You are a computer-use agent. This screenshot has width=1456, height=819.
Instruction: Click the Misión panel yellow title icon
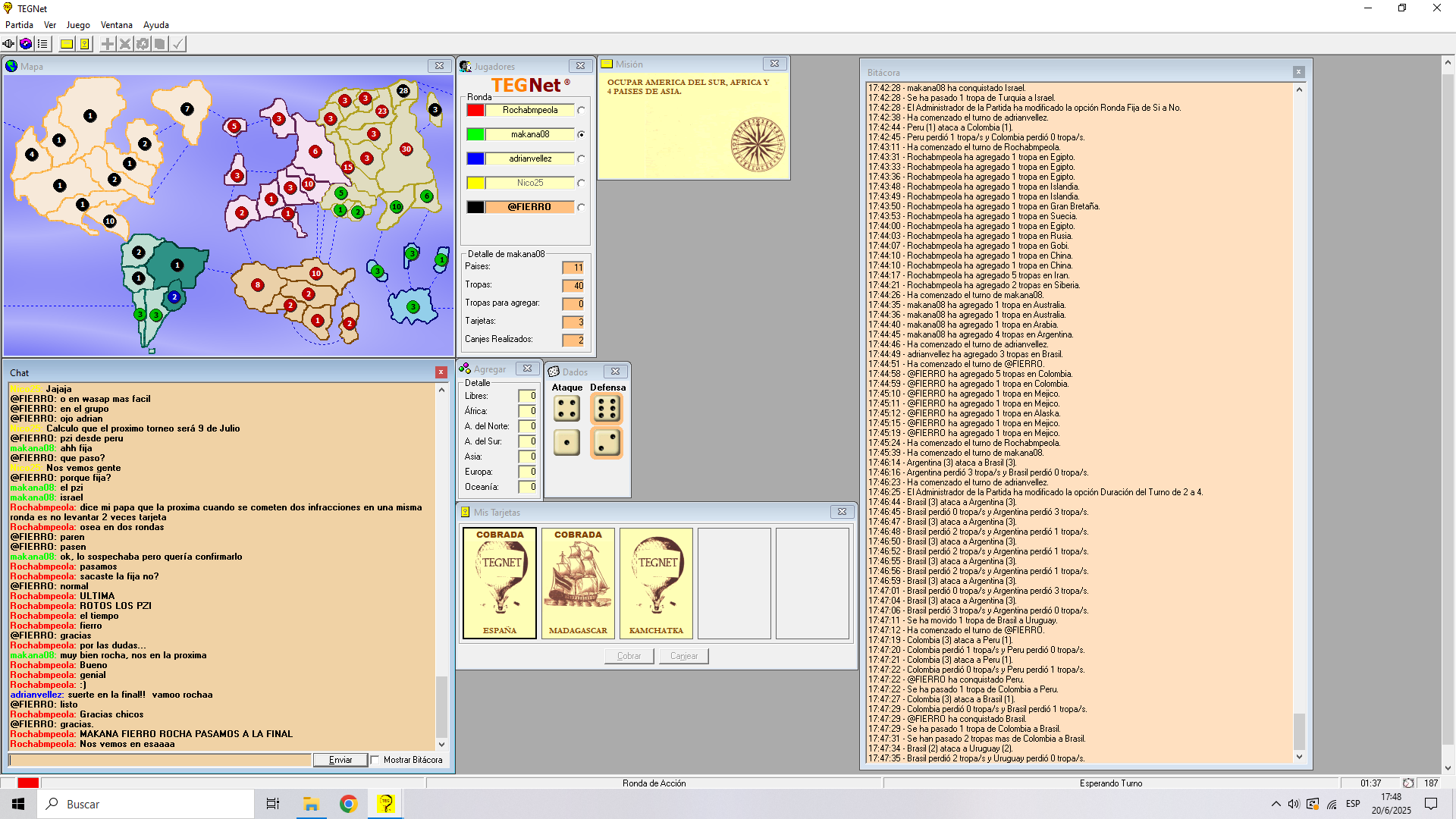[x=607, y=64]
